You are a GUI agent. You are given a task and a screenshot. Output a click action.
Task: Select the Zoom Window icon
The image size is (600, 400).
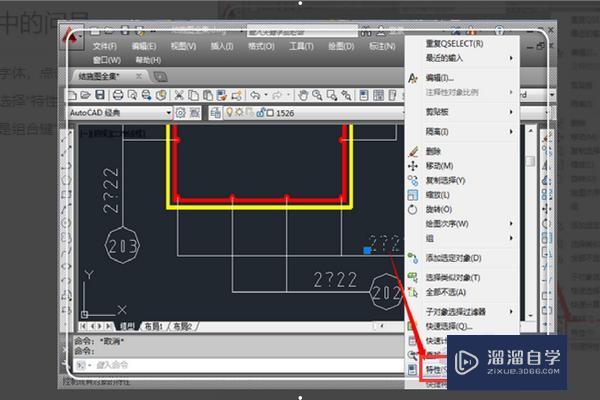[x=332, y=95]
